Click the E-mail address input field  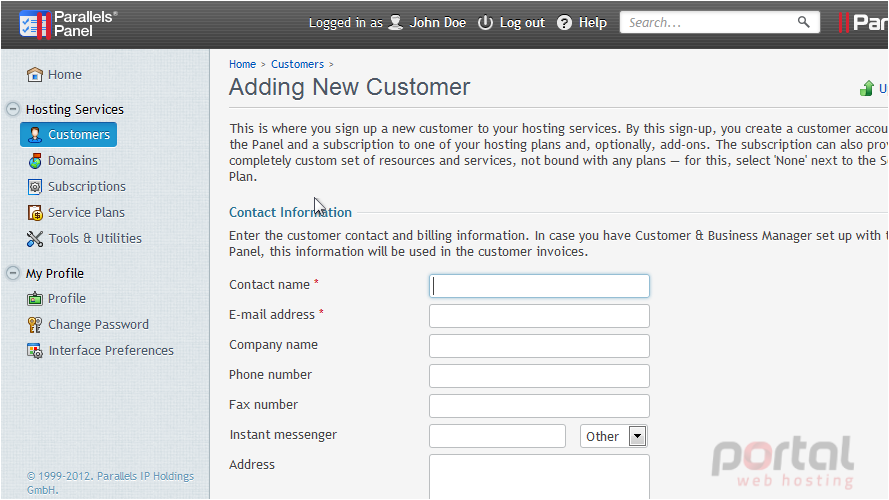point(539,316)
